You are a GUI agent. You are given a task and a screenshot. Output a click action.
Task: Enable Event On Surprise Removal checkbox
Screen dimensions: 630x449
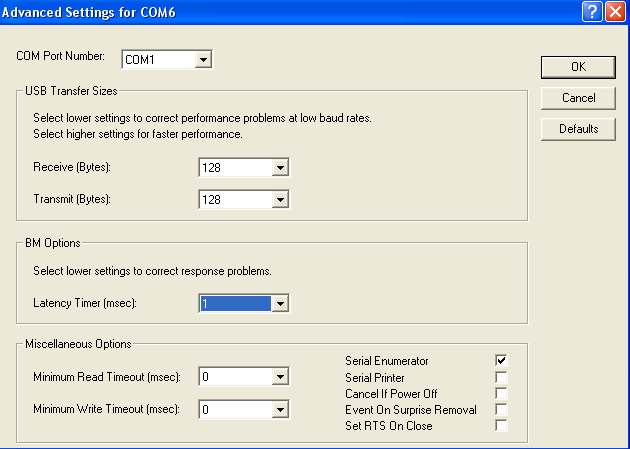(501, 410)
